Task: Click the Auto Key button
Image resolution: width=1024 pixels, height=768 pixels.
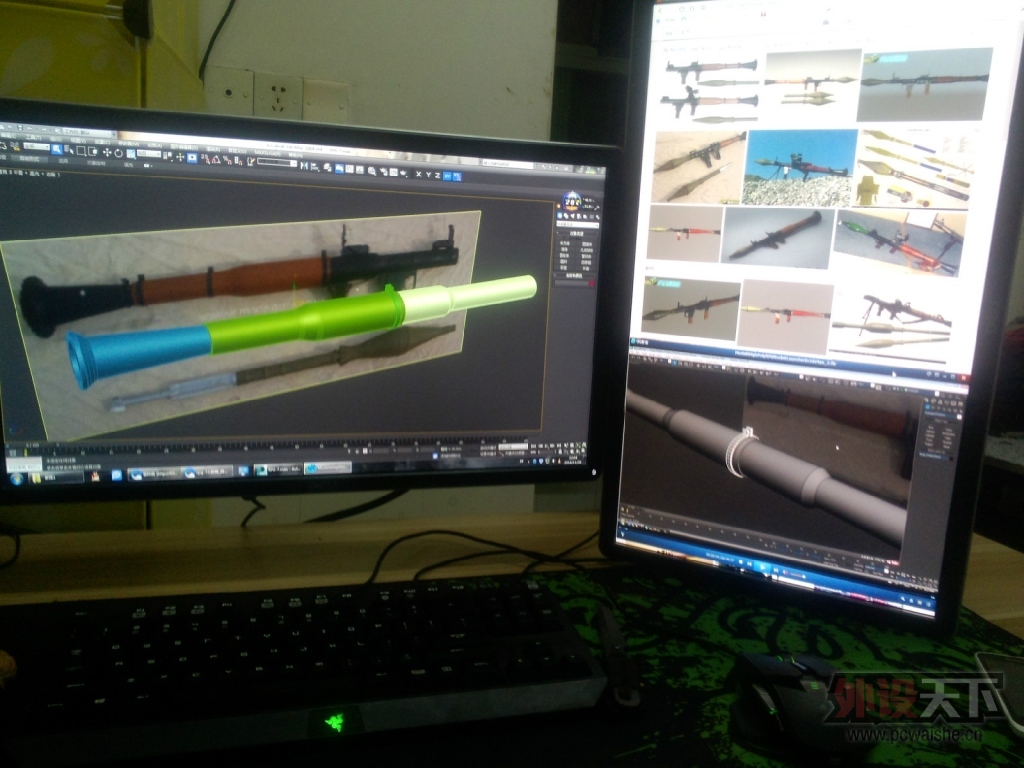Action: point(488,448)
